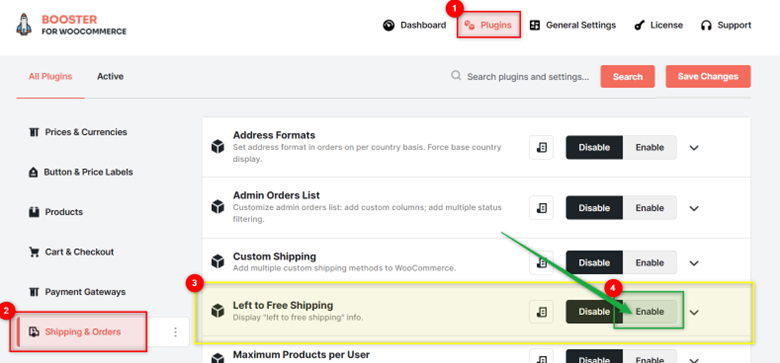The height and width of the screenshot is (363, 780).
Task: Click the cube icon for Left to Free Shipping
Action: 217,311
